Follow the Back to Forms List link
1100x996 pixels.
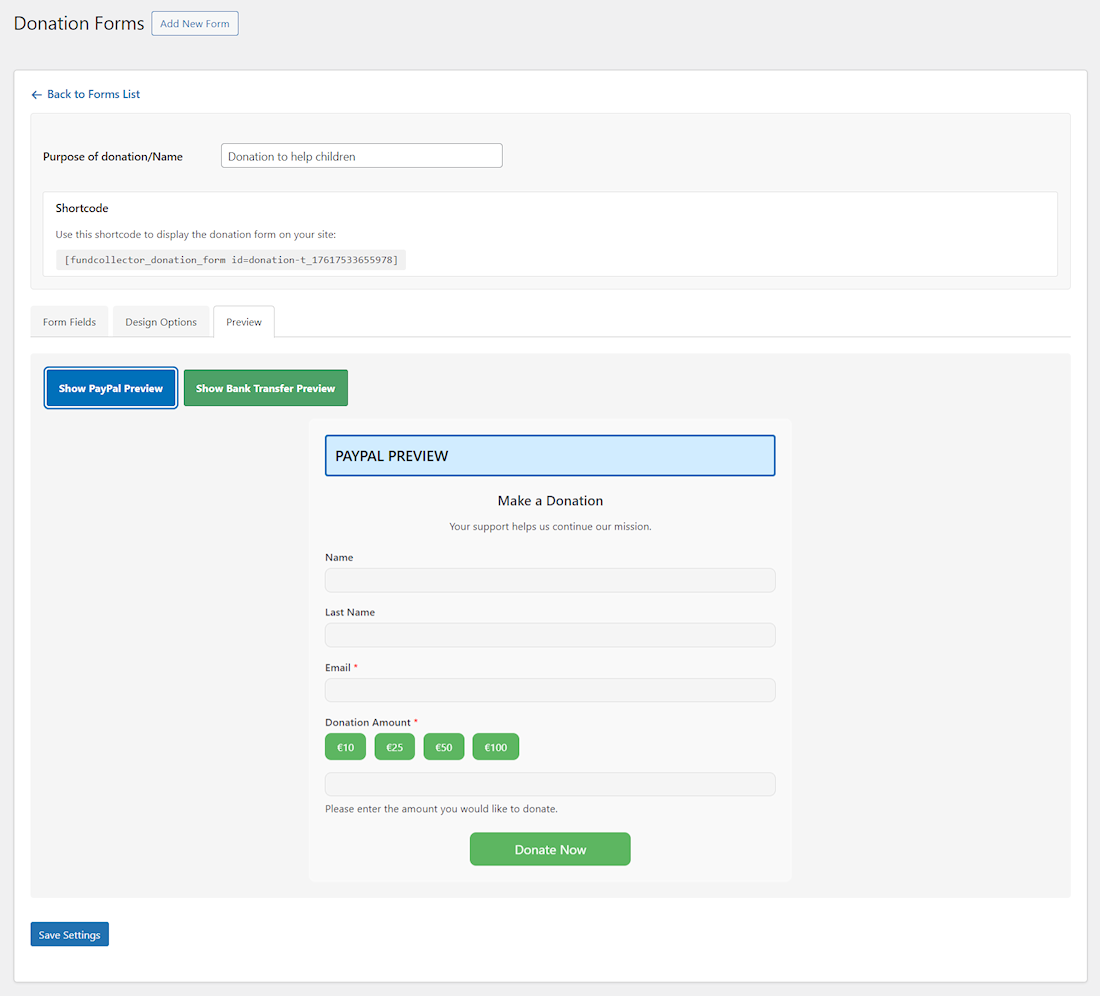pos(95,93)
